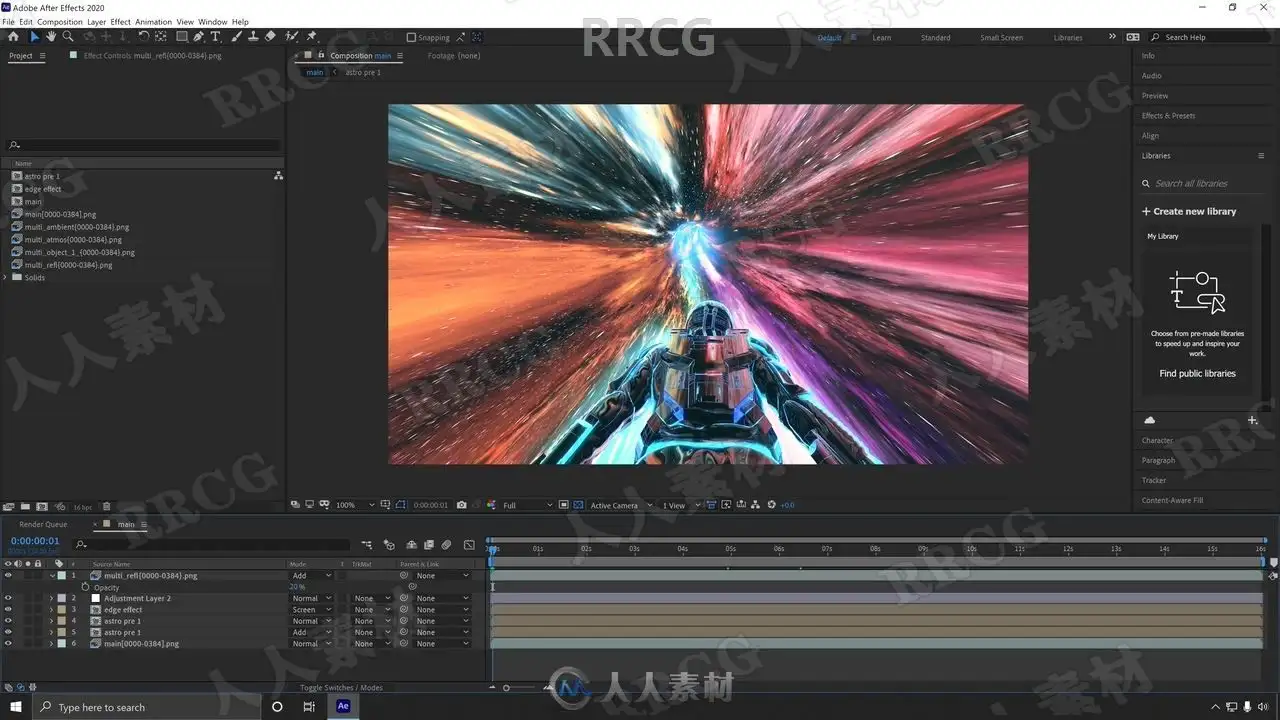Open the Full resolution dropdown
Screen dimensions: 1280x720
click(x=526, y=505)
